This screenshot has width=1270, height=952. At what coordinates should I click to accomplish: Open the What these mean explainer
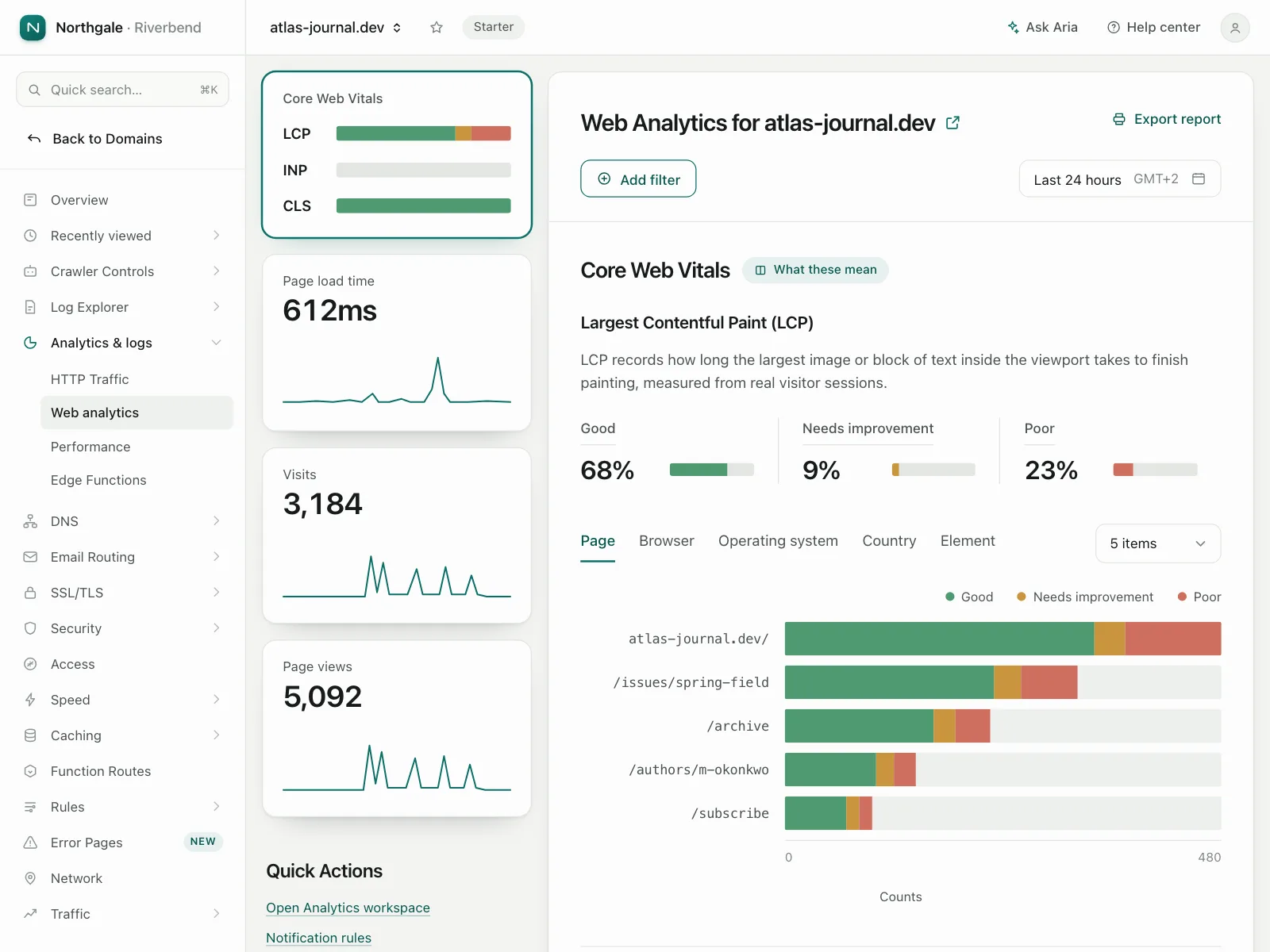click(815, 270)
